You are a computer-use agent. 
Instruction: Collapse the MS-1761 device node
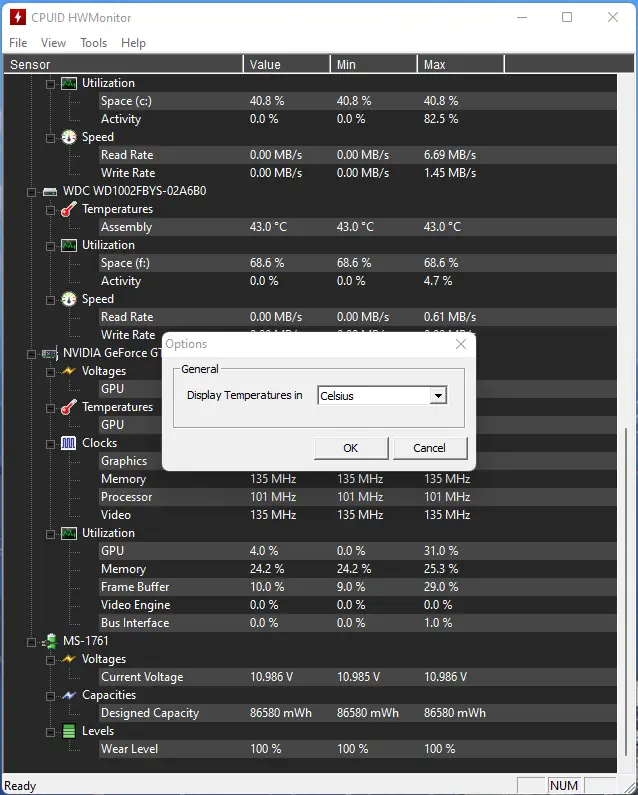tap(31, 642)
